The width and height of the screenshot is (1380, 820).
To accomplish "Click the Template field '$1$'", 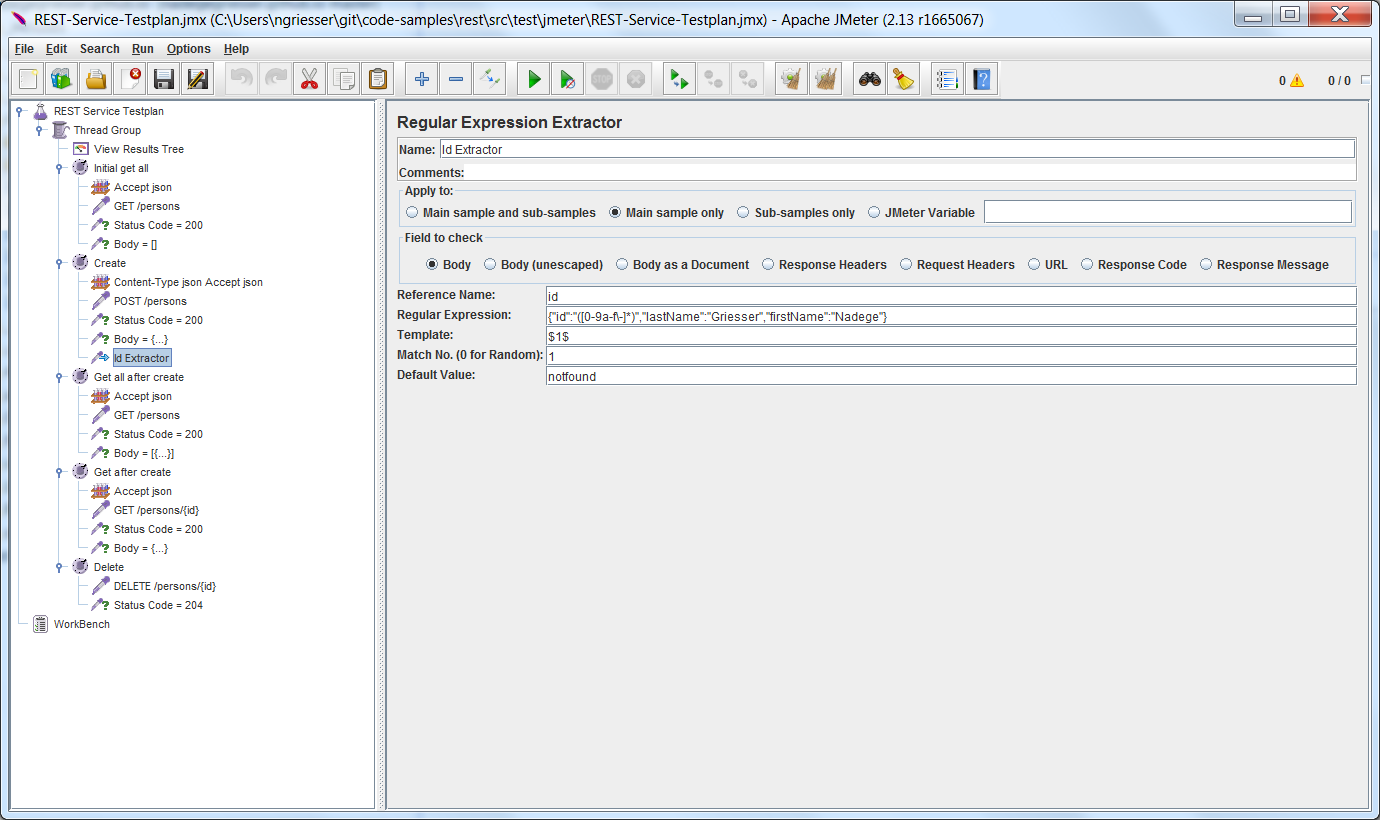I will tap(951, 336).
